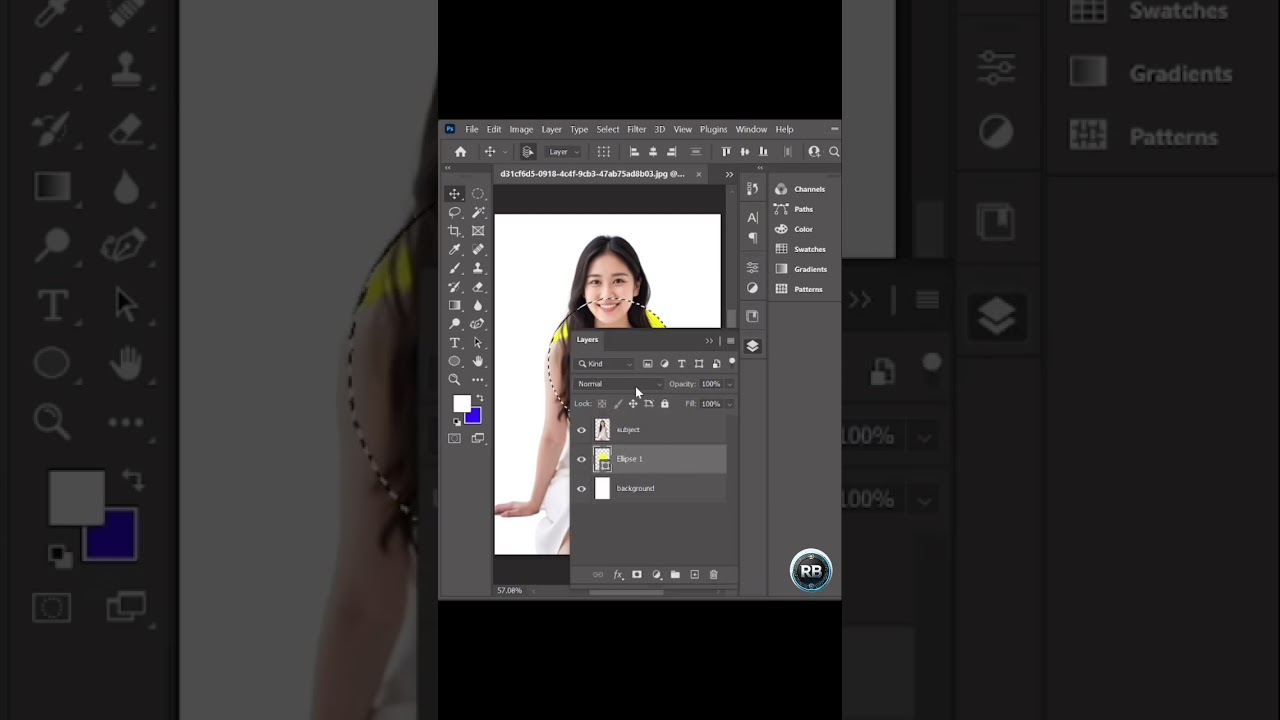
Task: Link layers chain icon
Action: pyautogui.click(x=598, y=575)
